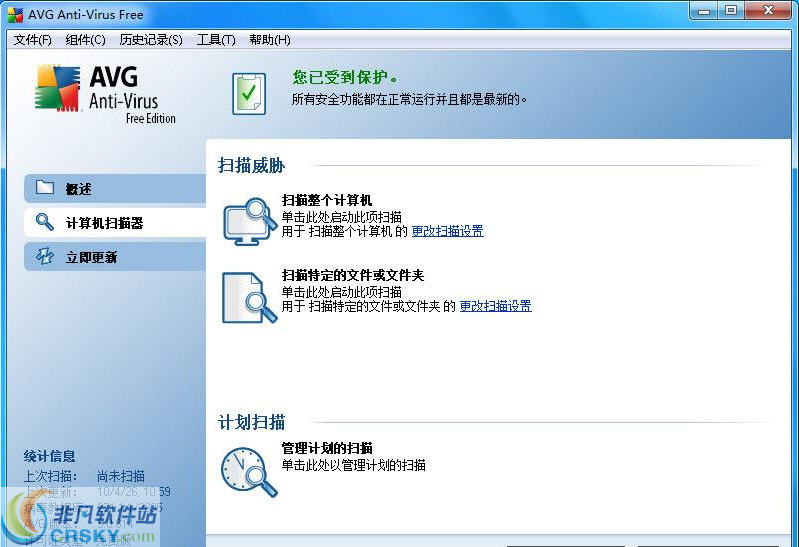Click the whole computer scan monitor icon
This screenshot has width=799, height=547.
coord(248,221)
